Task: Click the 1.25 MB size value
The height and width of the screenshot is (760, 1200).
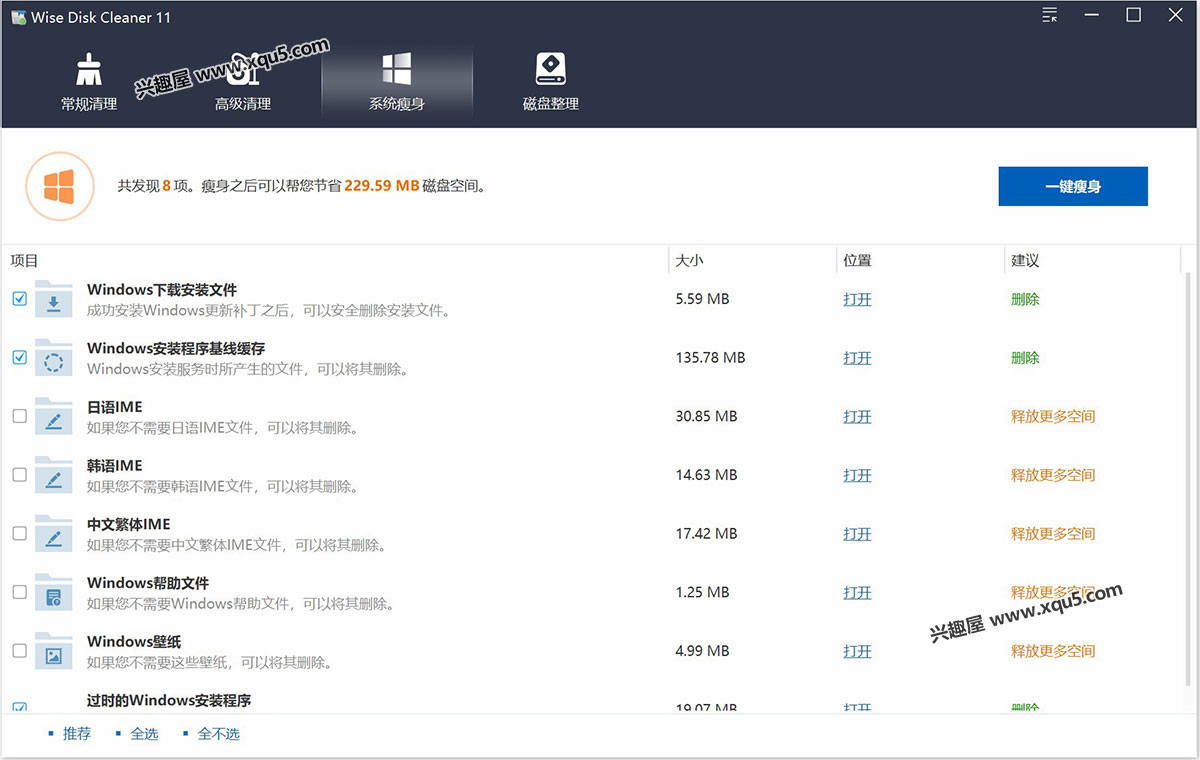Action: [x=702, y=592]
